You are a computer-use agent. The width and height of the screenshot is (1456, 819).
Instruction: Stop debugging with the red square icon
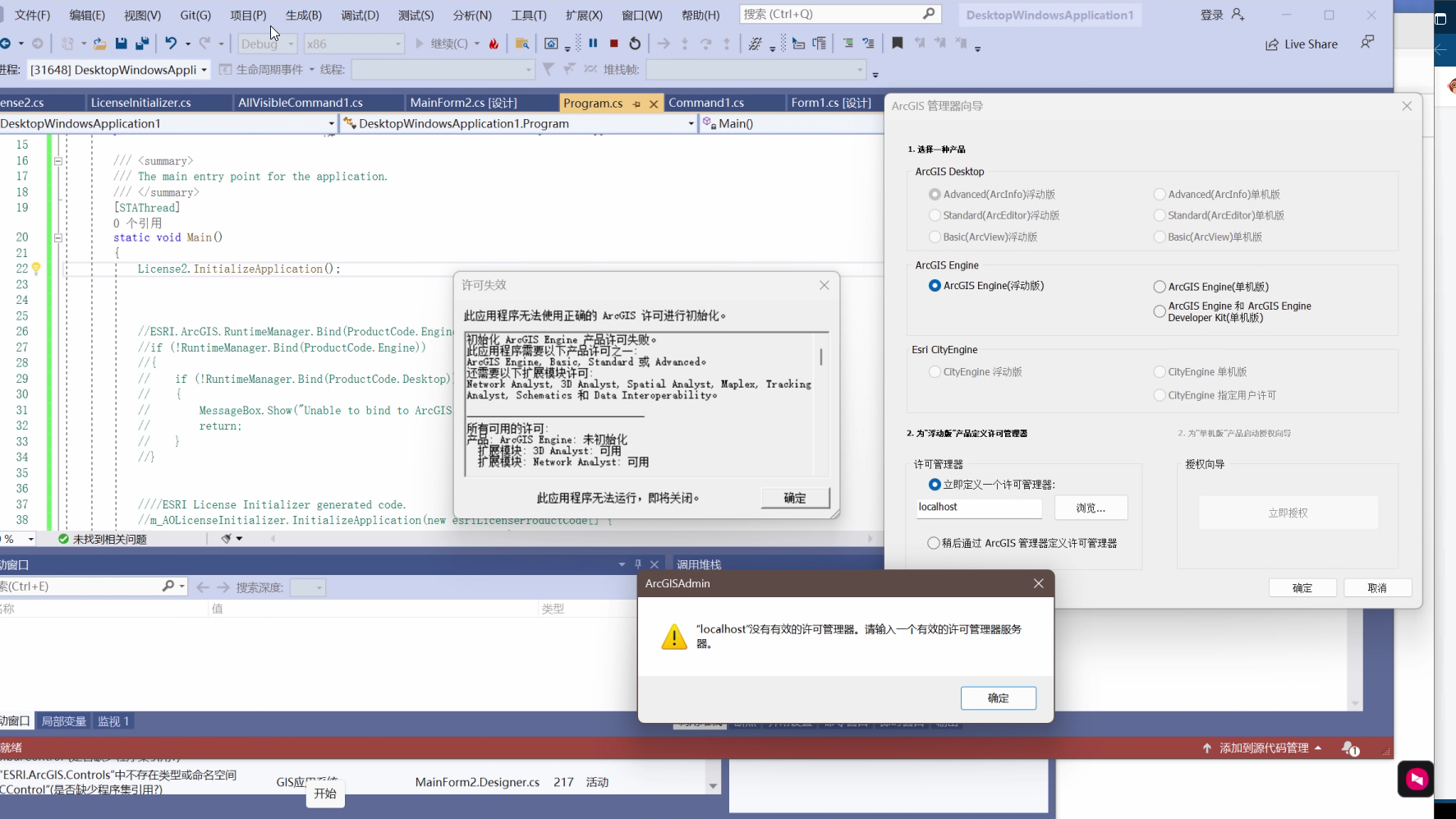[613, 44]
